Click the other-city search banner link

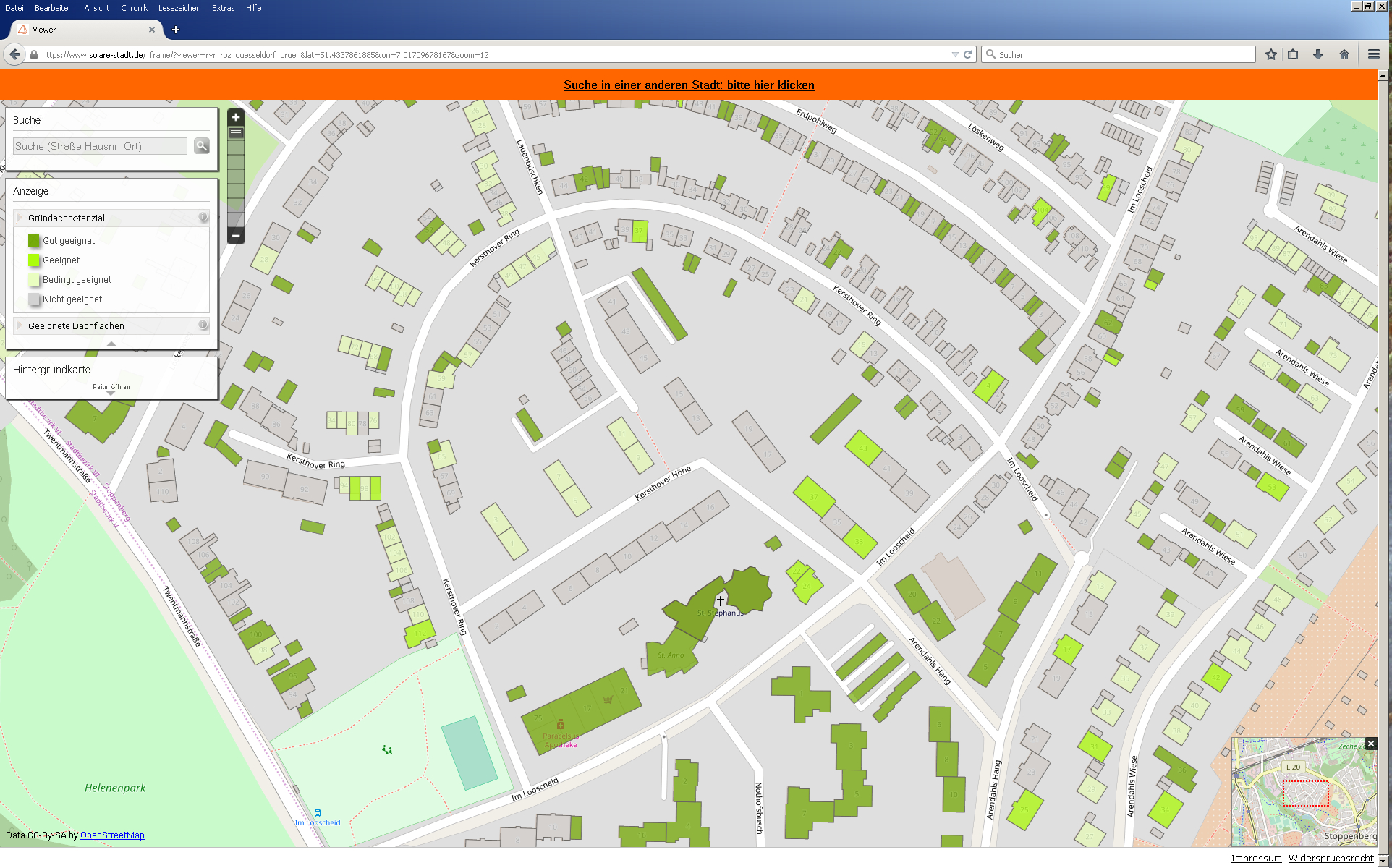(x=689, y=85)
